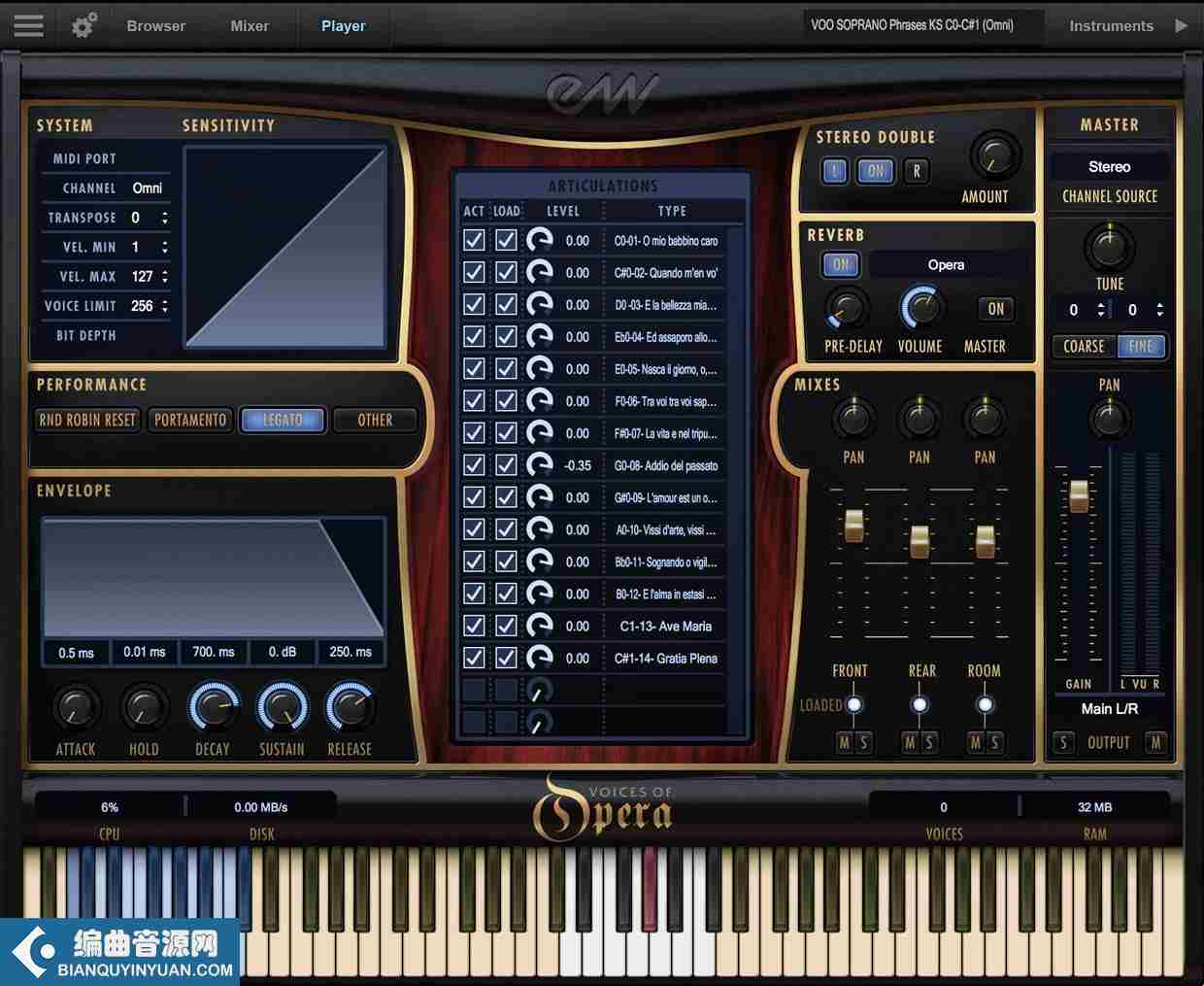The image size is (1204, 986).
Task: Click the Envelope Sustain knob
Action: (282, 707)
